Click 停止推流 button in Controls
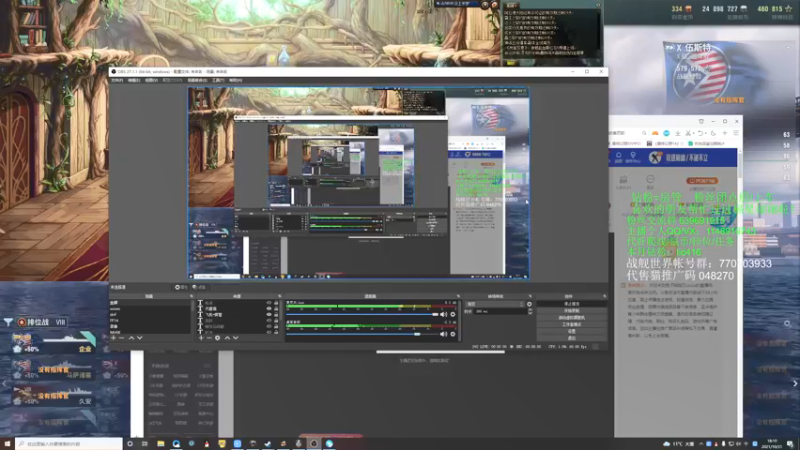 [x=571, y=304]
